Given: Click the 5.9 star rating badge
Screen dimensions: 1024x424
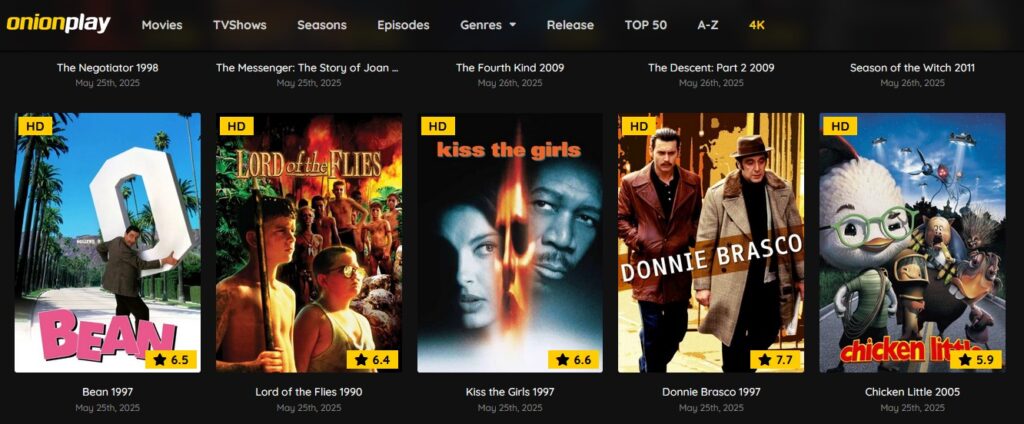Looking at the screenshot, I should click(976, 359).
